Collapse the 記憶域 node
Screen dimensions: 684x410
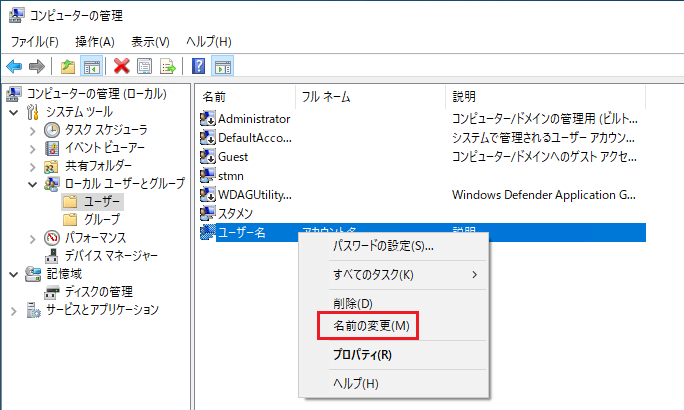14,274
